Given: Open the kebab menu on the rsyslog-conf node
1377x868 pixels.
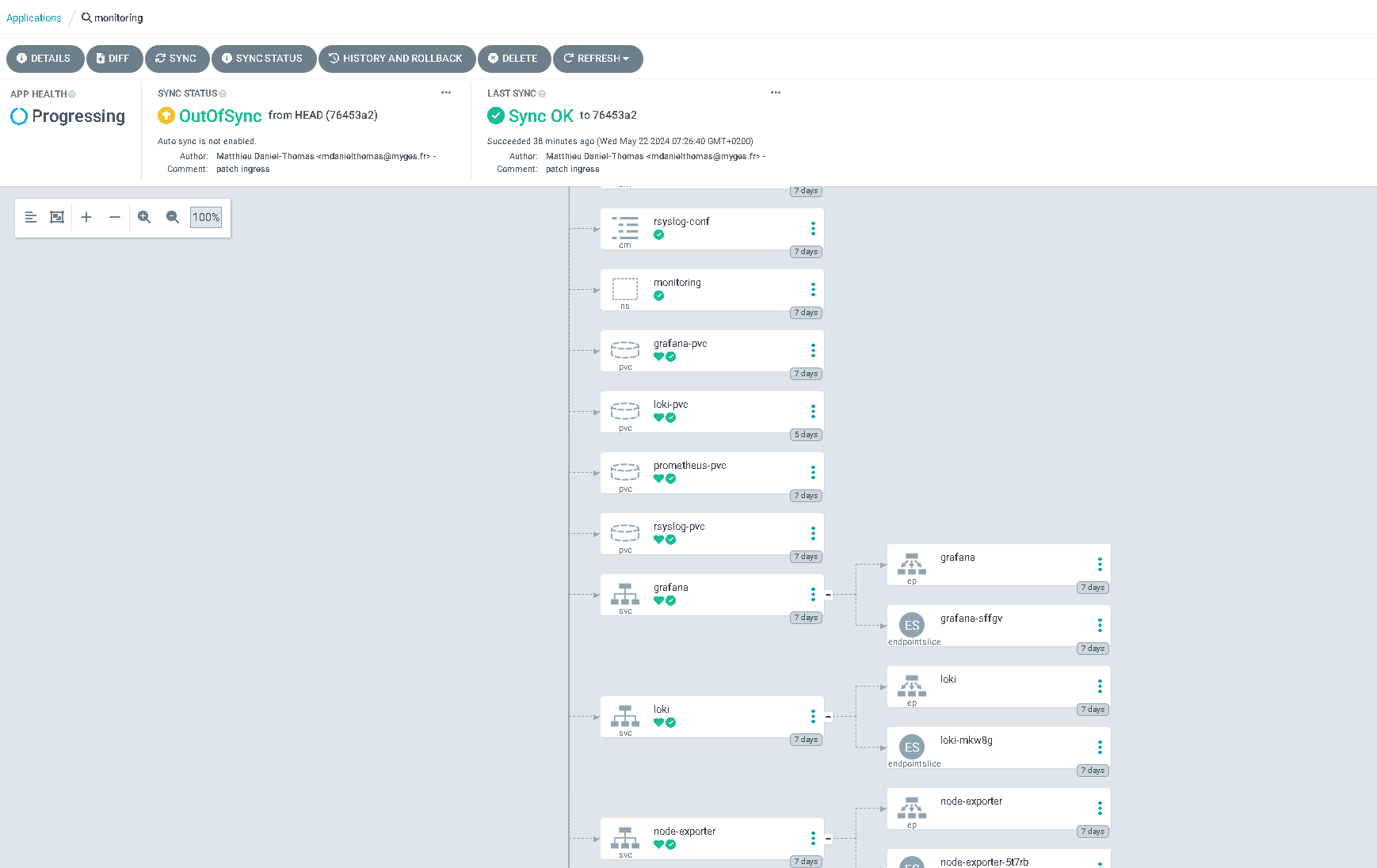Looking at the screenshot, I should coord(813,229).
